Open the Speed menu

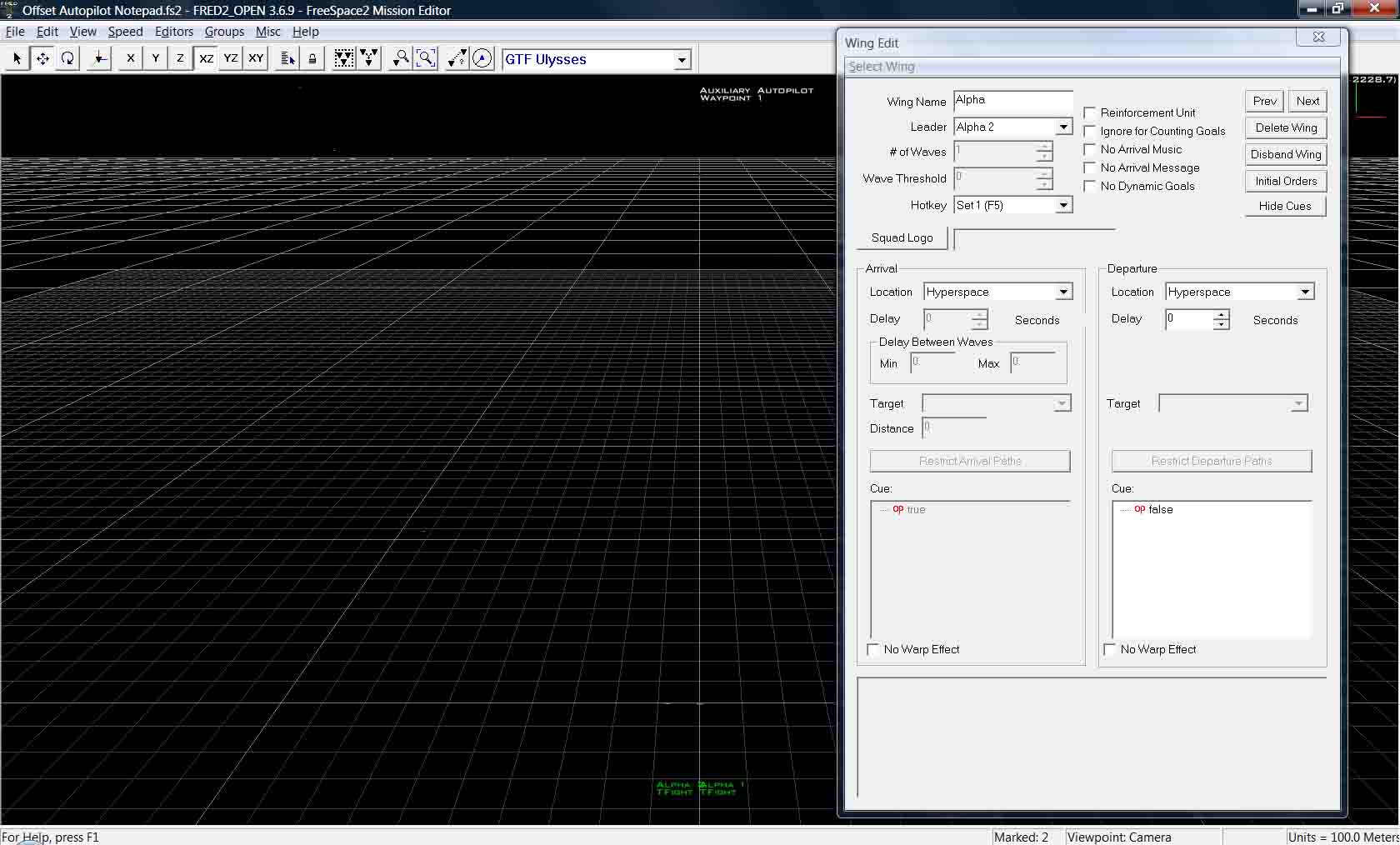coord(125,32)
